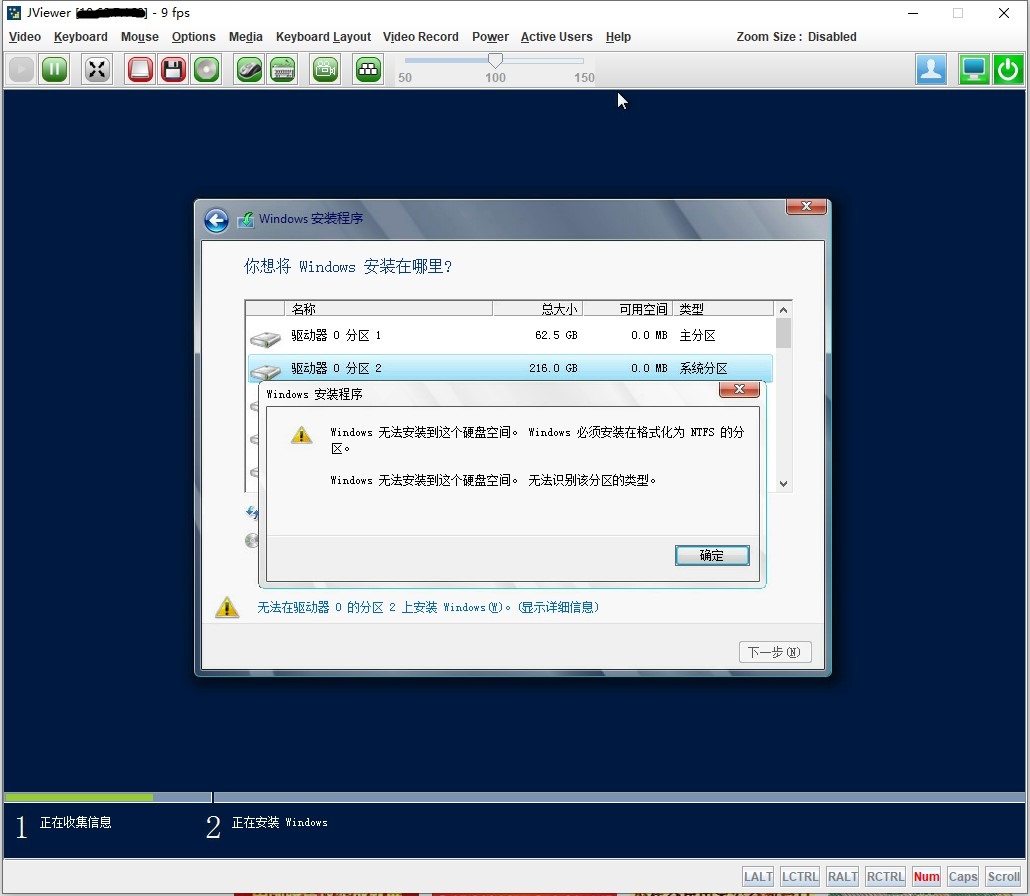Open the Media menu
1030x896 pixels.
(x=246, y=37)
